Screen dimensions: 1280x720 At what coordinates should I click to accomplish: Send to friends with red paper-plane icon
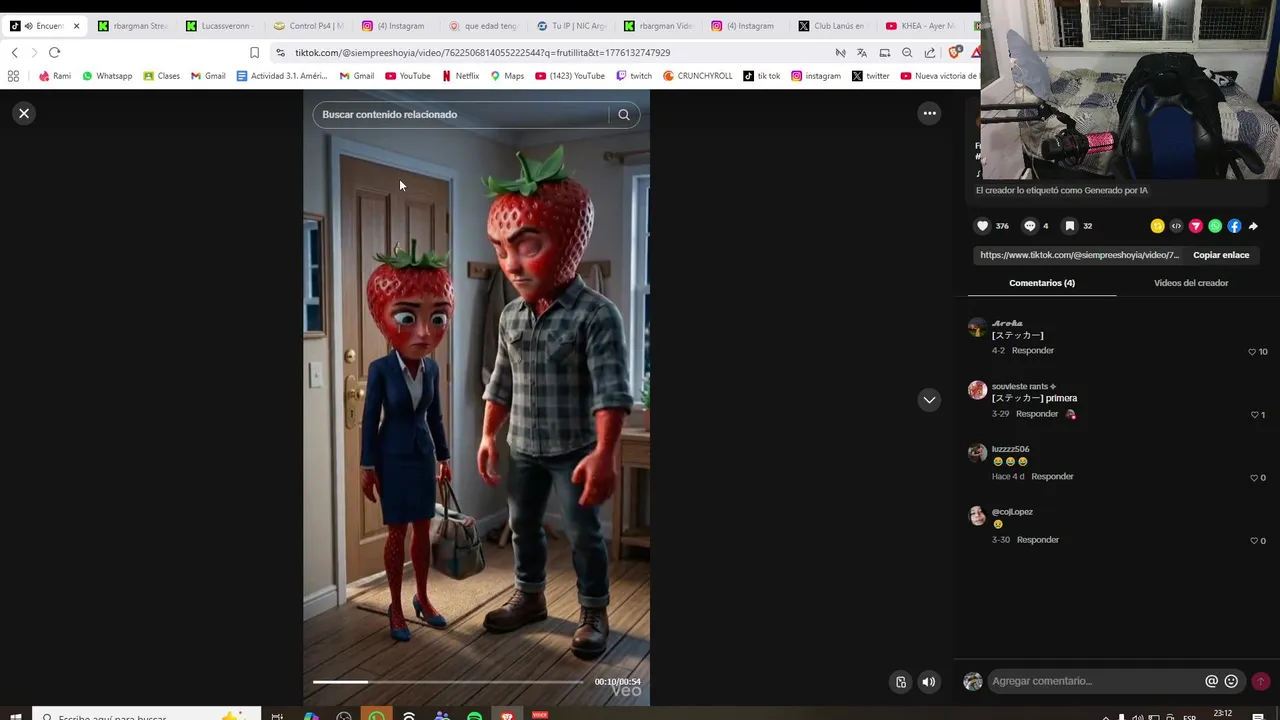(1195, 226)
